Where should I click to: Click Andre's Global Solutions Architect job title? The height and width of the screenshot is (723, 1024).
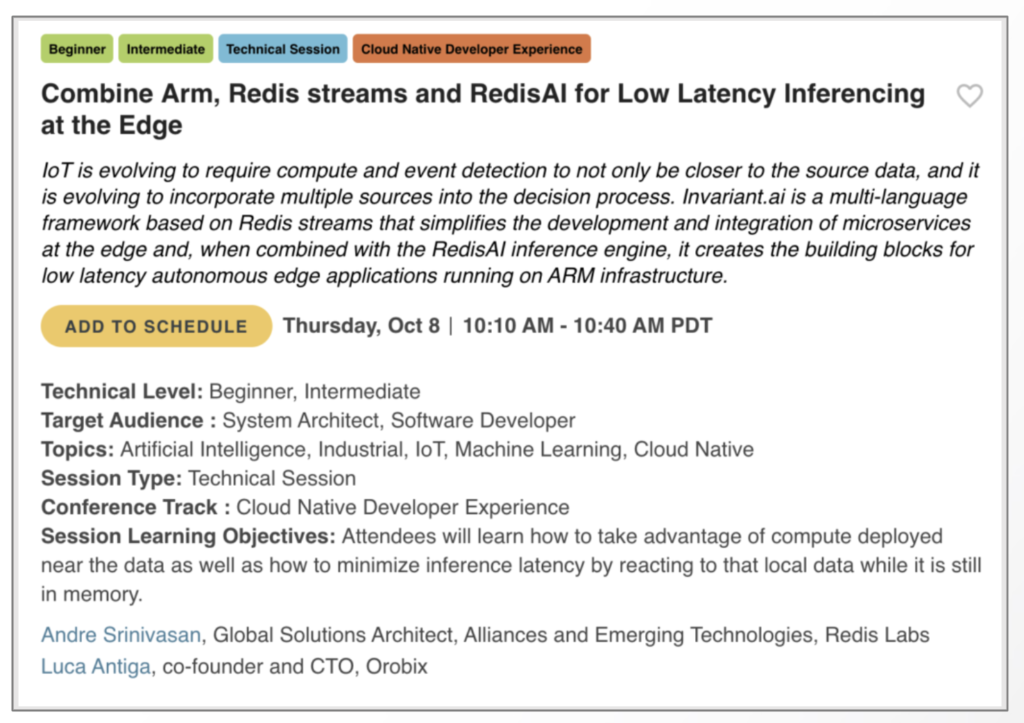click(x=571, y=635)
